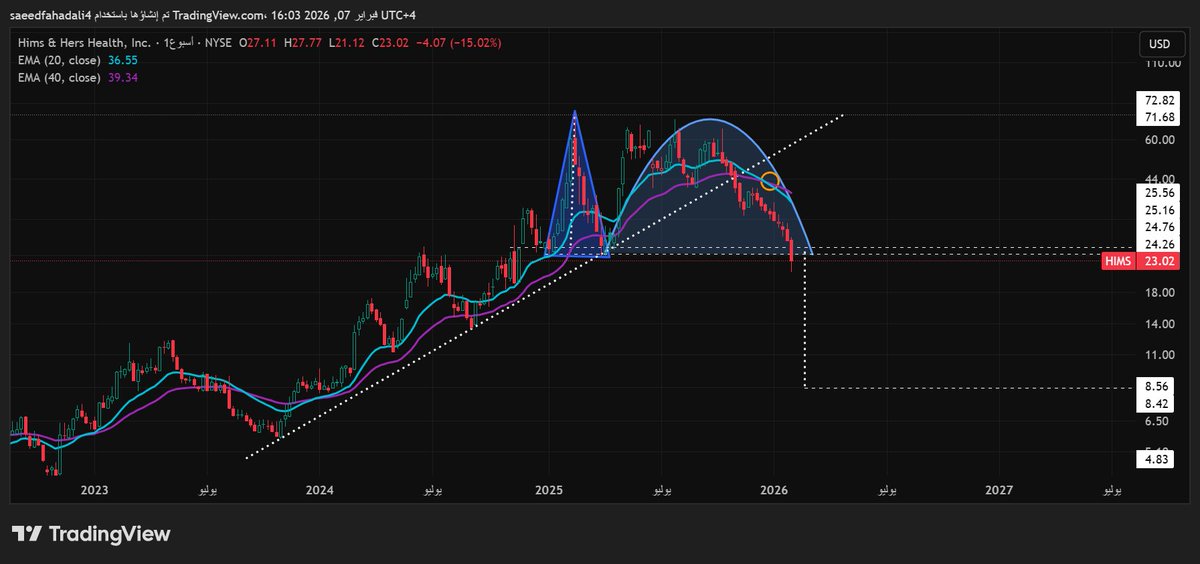Click the 2023 time axis label
Screen dimensions: 1200x564
(x=94, y=490)
